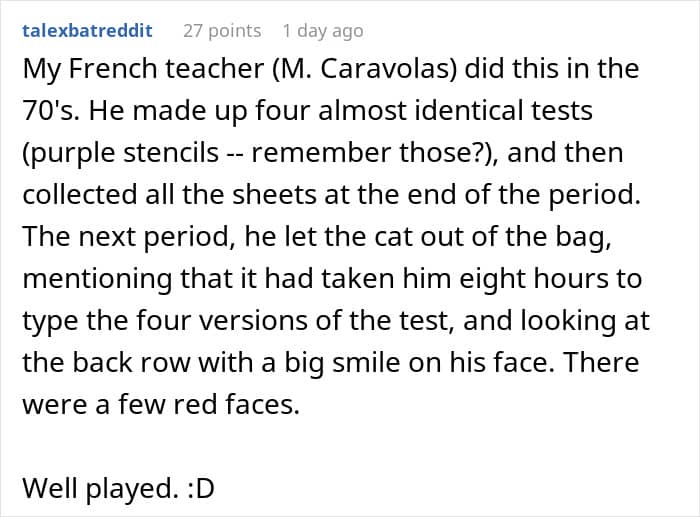Click the words 'My French teacher'
The width and height of the screenshot is (700, 517).
pyautogui.click(x=143, y=69)
